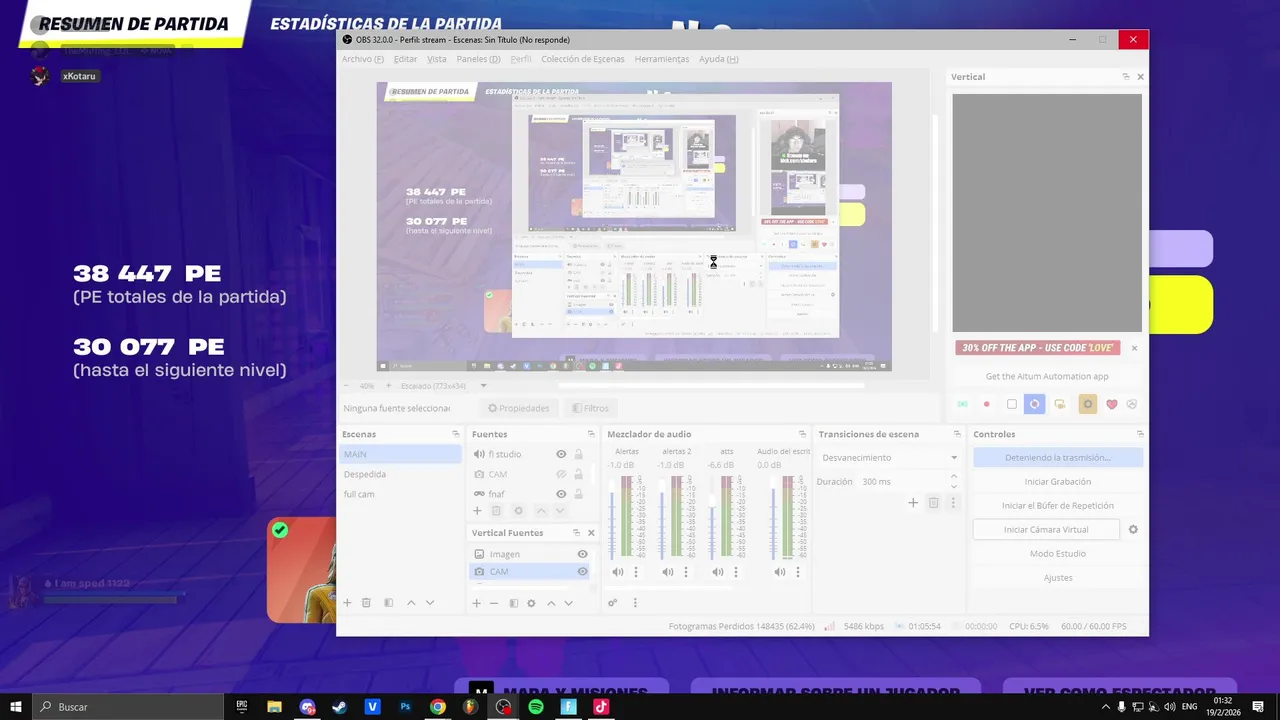Remove the source with the Fuentes trash icon
Image resolution: width=1280 pixels, height=720 pixels.
coord(496,511)
